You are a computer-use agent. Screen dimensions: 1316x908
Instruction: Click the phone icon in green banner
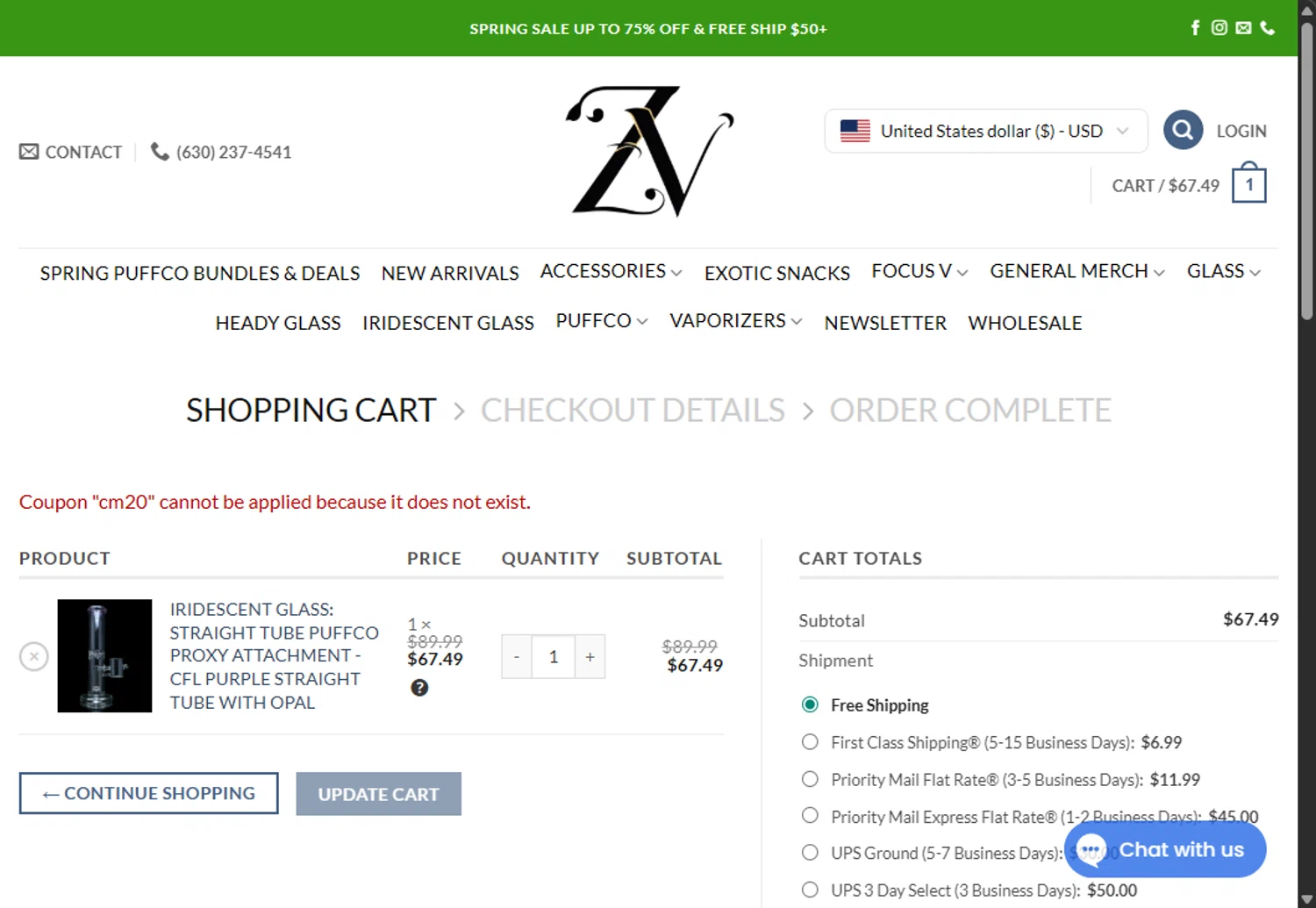point(1268,28)
